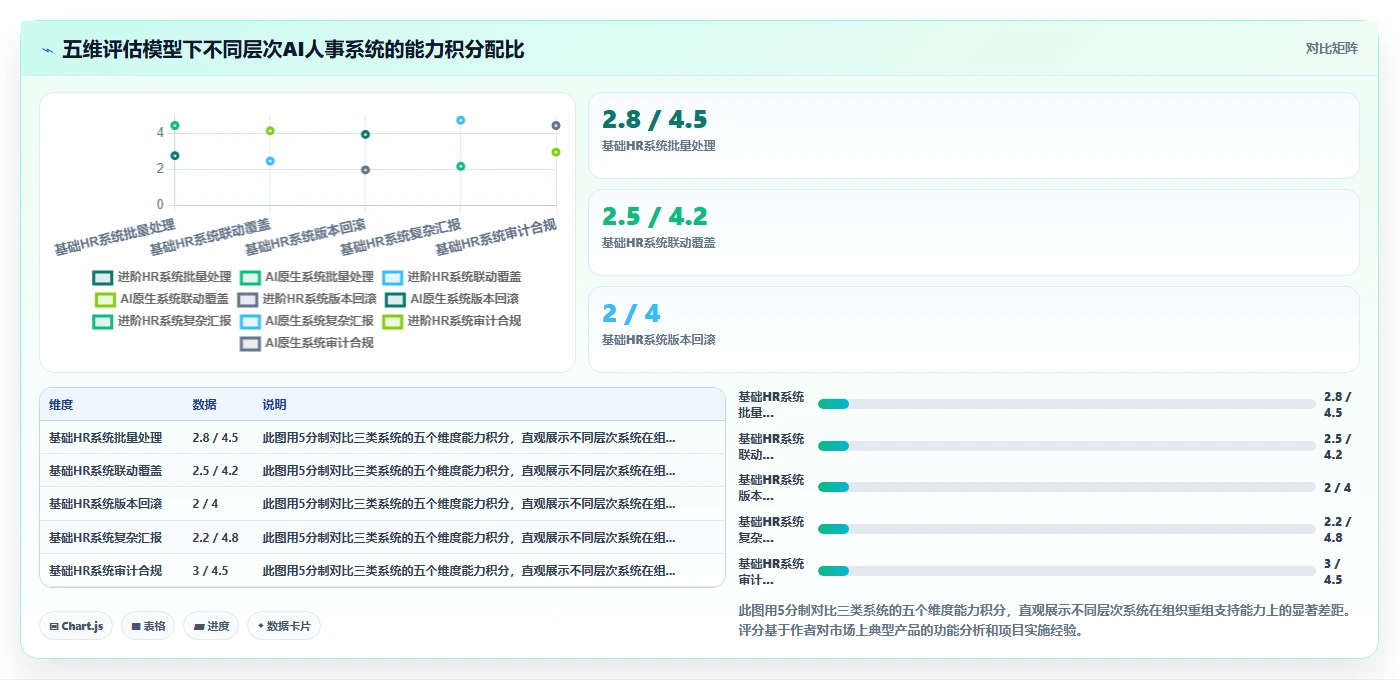Click the green chart point above 批量处理

175,126
